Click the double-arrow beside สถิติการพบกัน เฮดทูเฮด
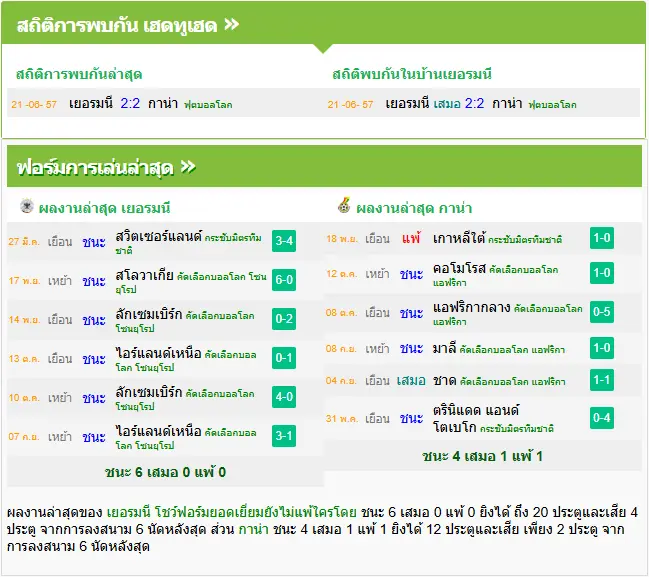649x577 pixels. pos(231,24)
